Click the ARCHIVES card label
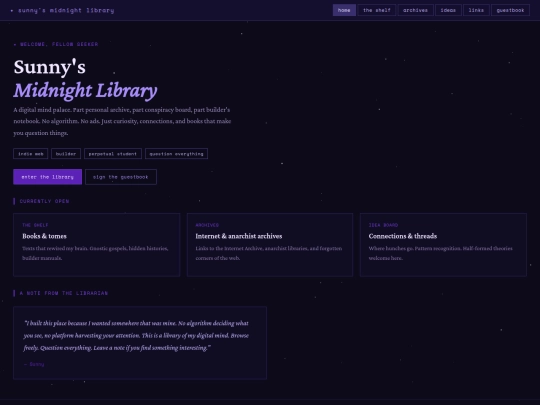Viewport: 540px width, 405px height. pyautogui.click(x=207, y=225)
